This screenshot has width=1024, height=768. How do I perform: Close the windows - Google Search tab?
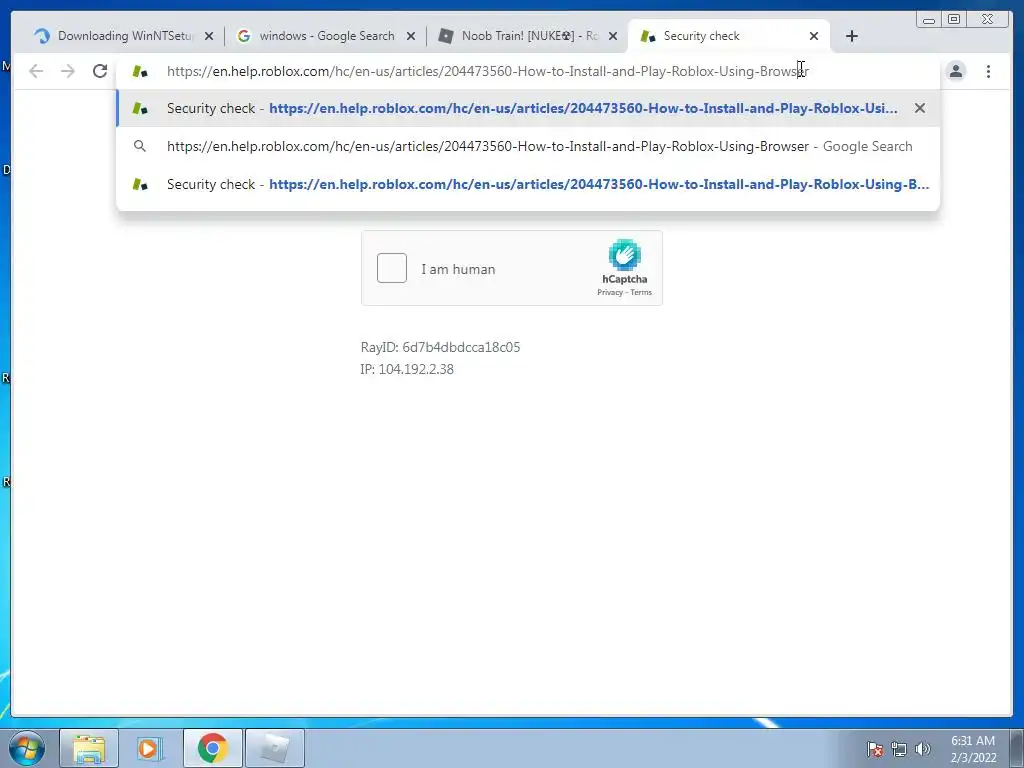(x=411, y=37)
